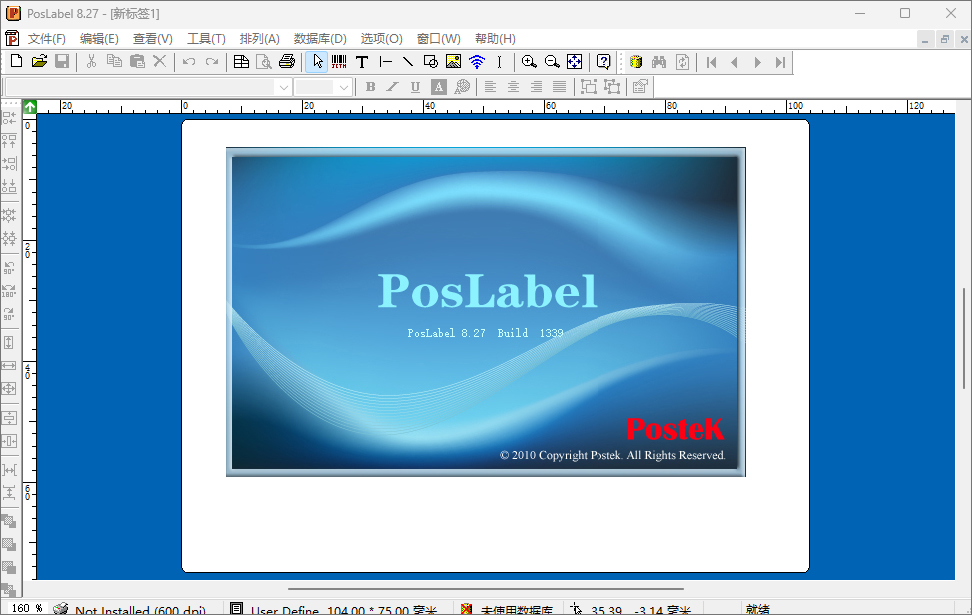Select the text cursor I-beam tool
This screenshot has height=615, width=972.
499,61
